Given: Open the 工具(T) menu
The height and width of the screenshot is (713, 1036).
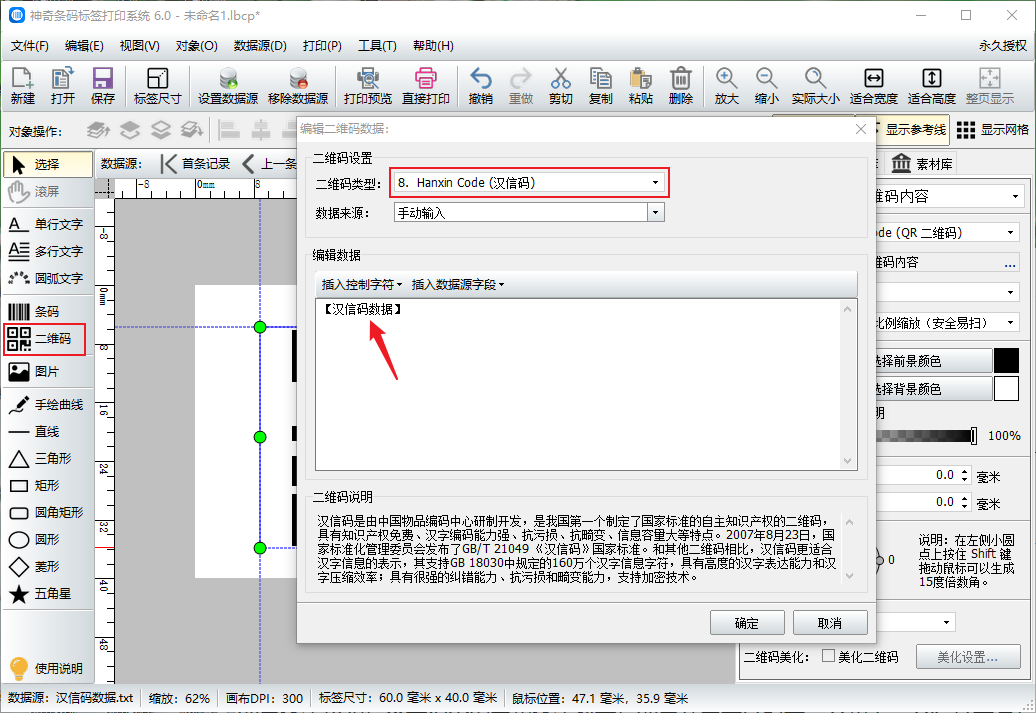Looking at the screenshot, I should pyautogui.click(x=377, y=46).
